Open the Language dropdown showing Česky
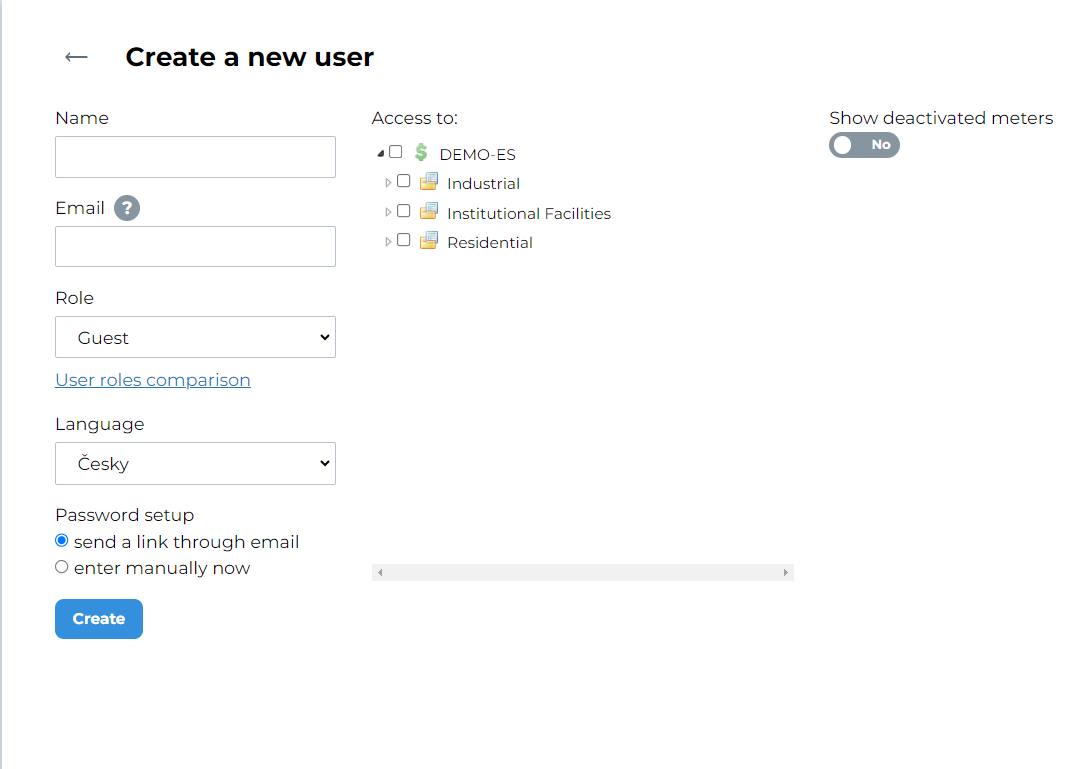The width and height of the screenshot is (1081, 769). 195,463
